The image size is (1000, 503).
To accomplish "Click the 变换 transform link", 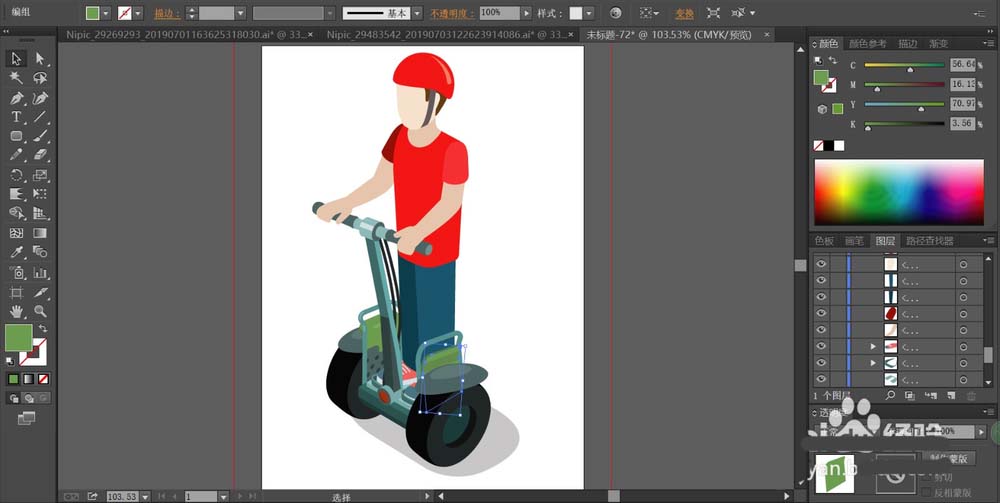I will (684, 13).
